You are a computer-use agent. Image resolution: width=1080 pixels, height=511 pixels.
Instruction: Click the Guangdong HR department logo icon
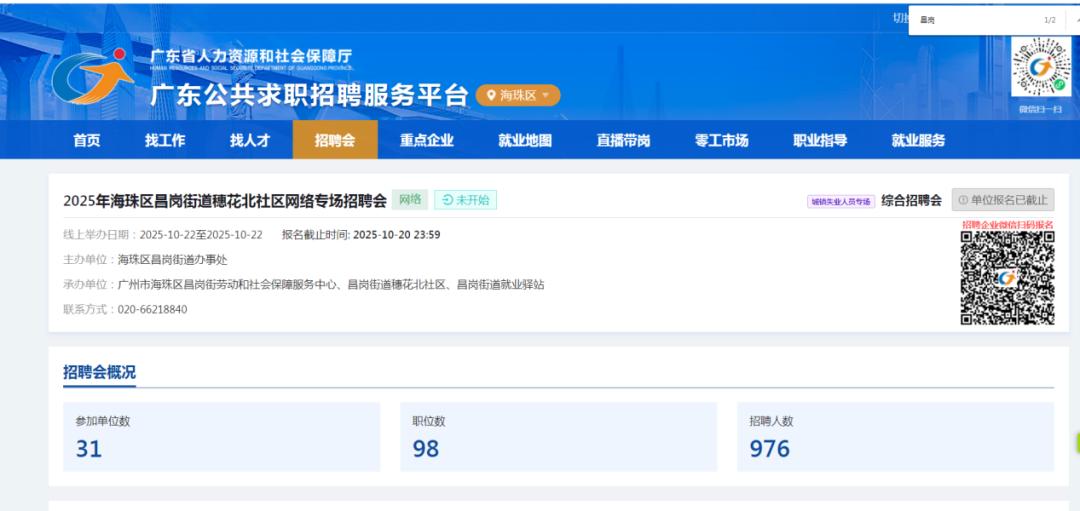(92, 76)
